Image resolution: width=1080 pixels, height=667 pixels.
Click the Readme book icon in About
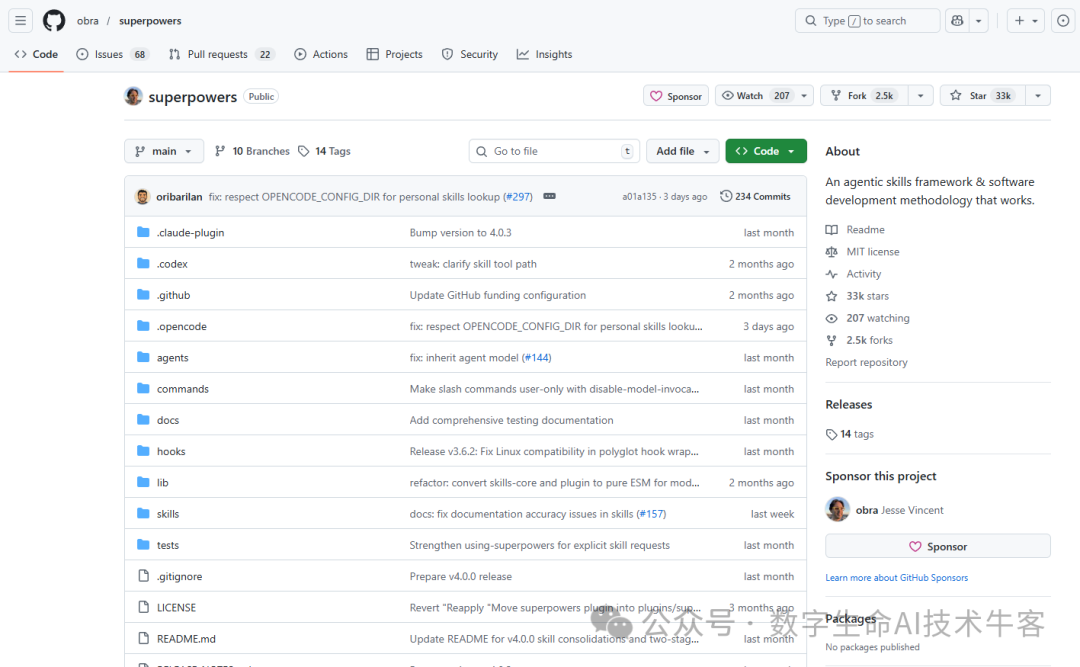click(832, 229)
